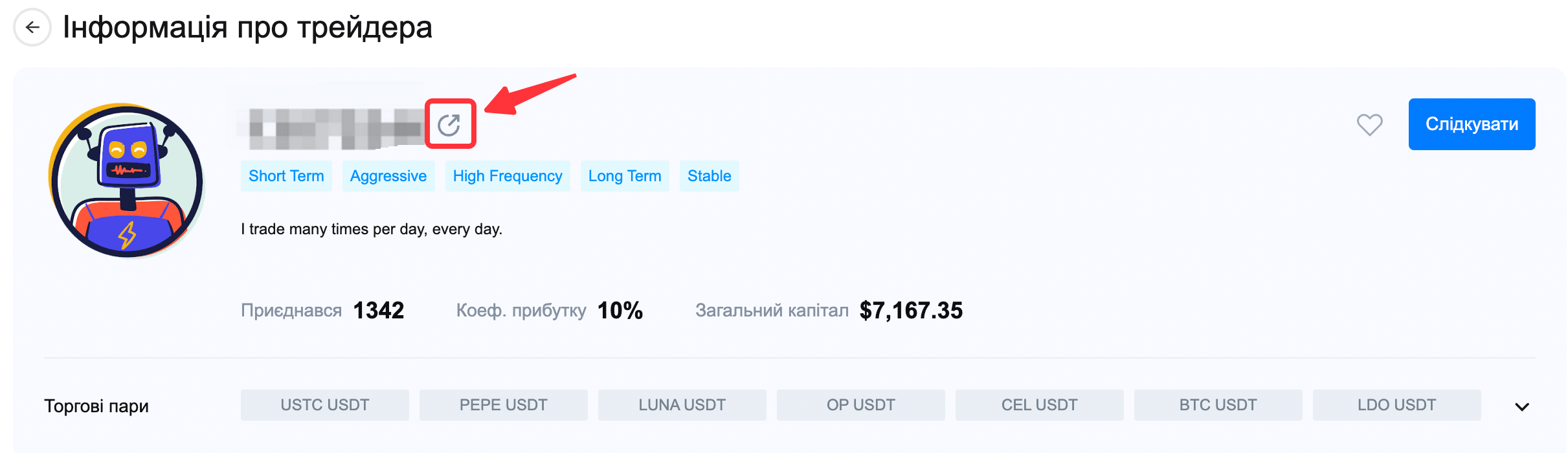
Task: Add trader to favorites with heart icon
Action: [1369, 124]
